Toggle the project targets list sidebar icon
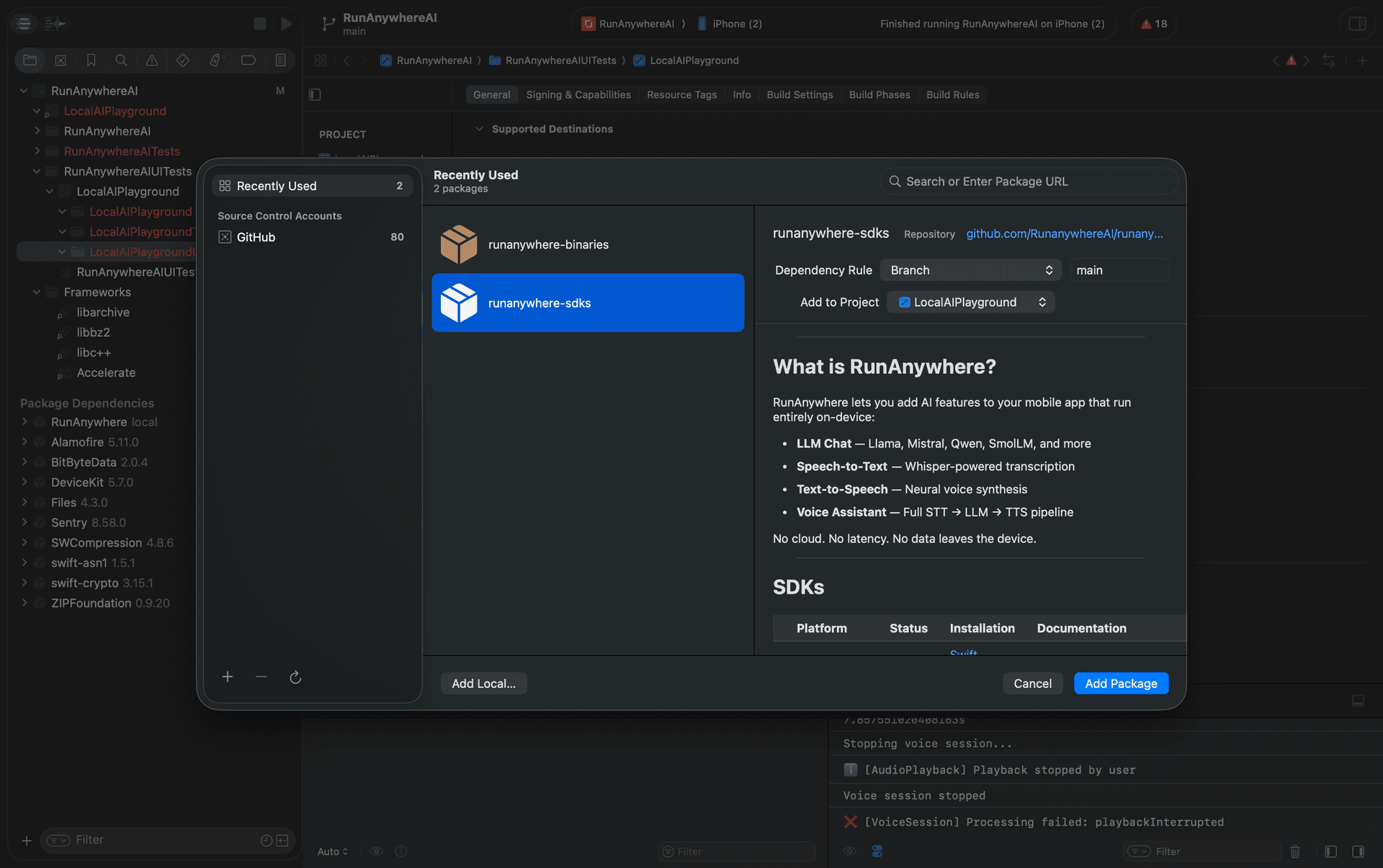 pyautogui.click(x=315, y=94)
